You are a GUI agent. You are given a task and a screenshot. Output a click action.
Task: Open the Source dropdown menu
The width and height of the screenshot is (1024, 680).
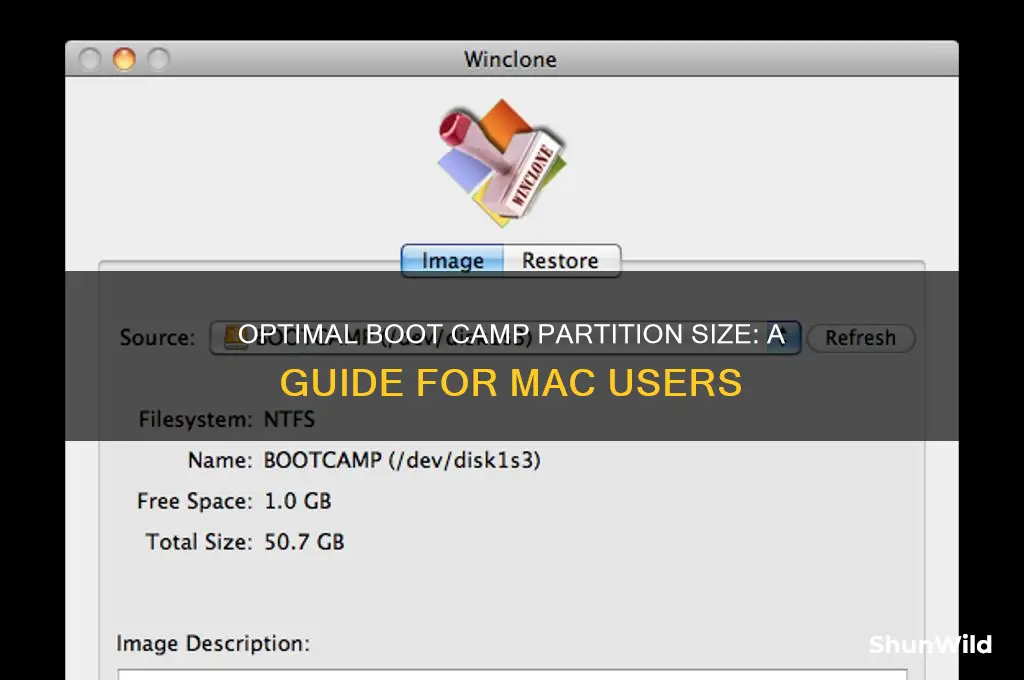pos(505,338)
